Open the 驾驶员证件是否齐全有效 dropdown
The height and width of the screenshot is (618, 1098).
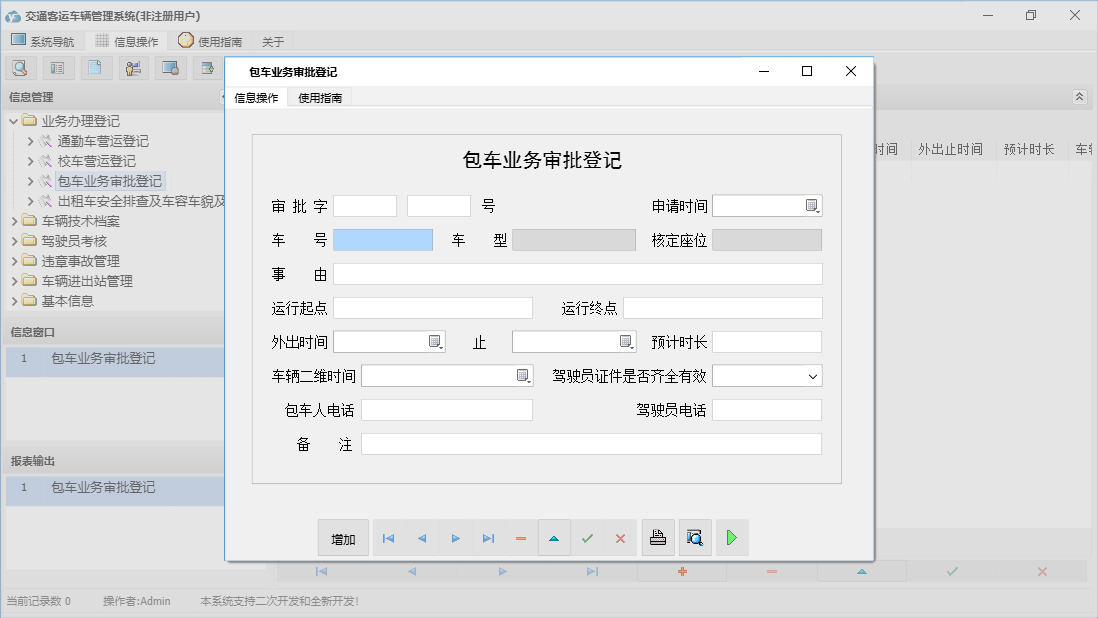tap(815, 375)
